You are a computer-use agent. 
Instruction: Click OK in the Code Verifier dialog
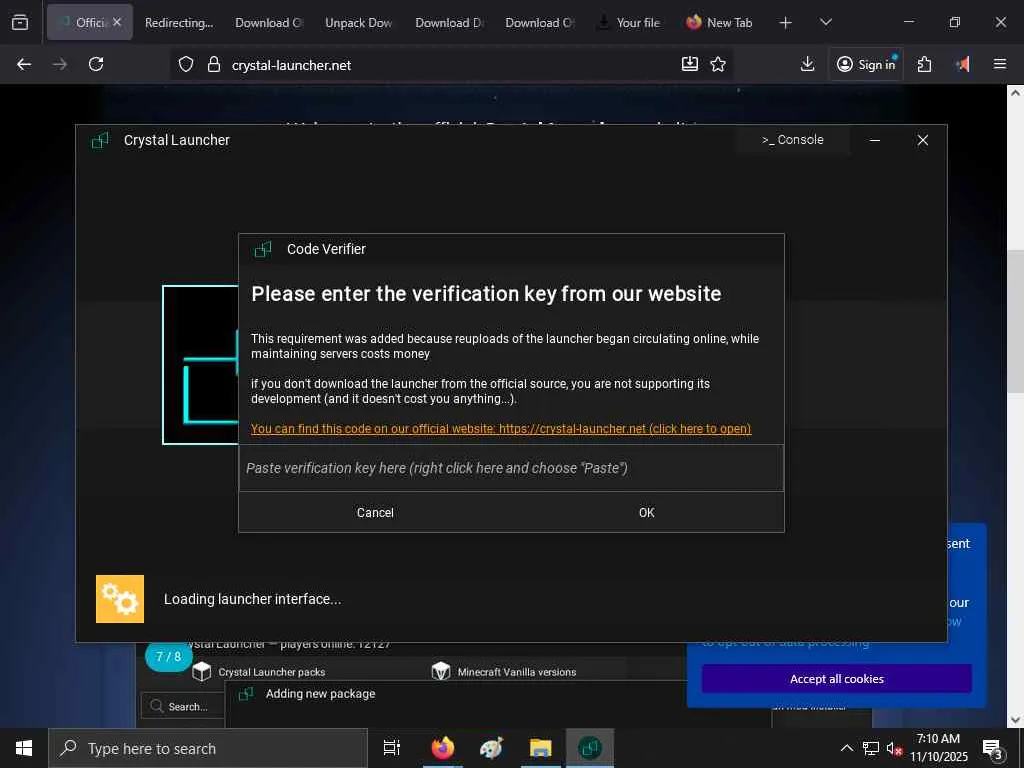point(647,513)
